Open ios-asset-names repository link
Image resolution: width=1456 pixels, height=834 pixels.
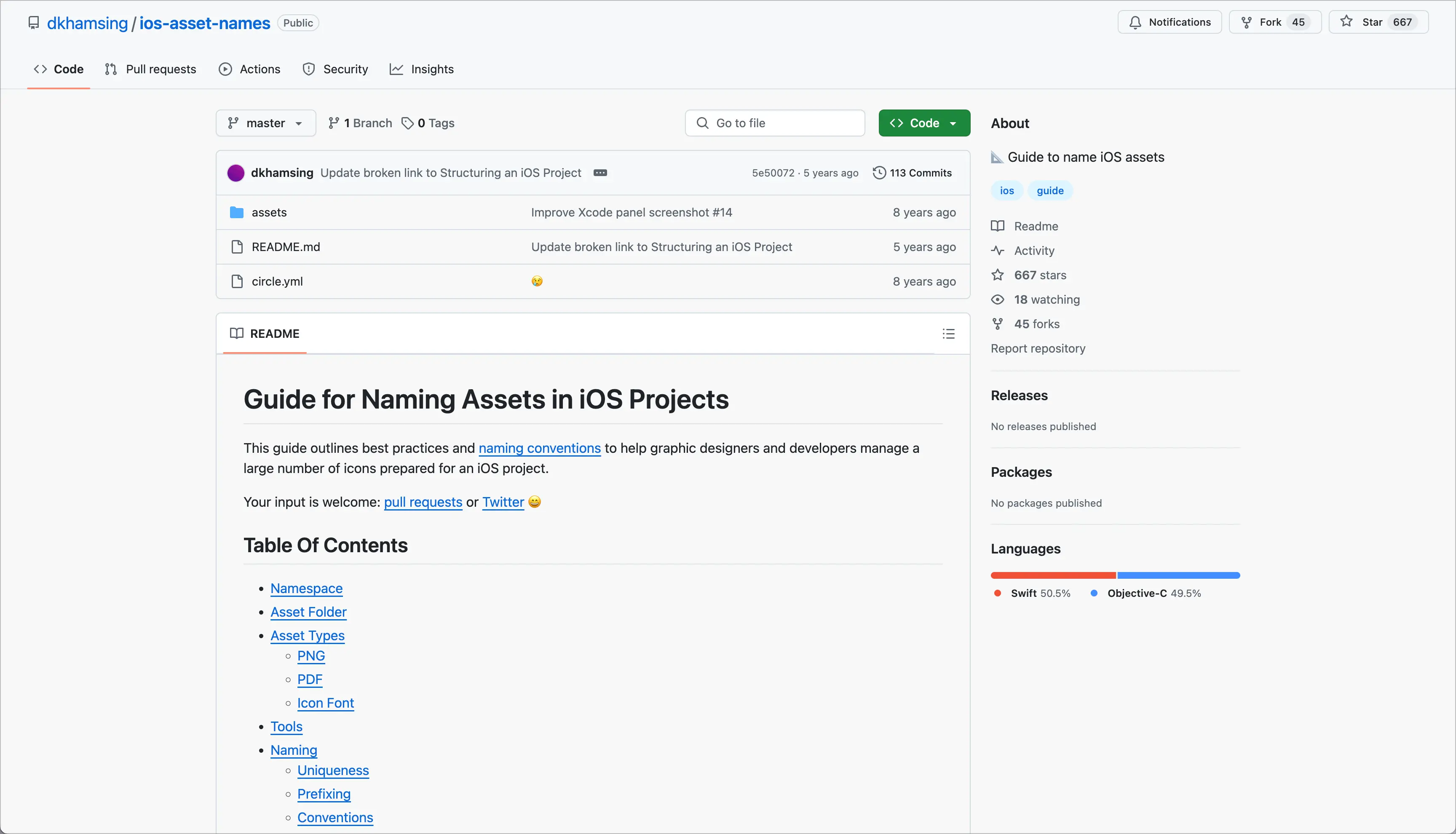(204, 23)
